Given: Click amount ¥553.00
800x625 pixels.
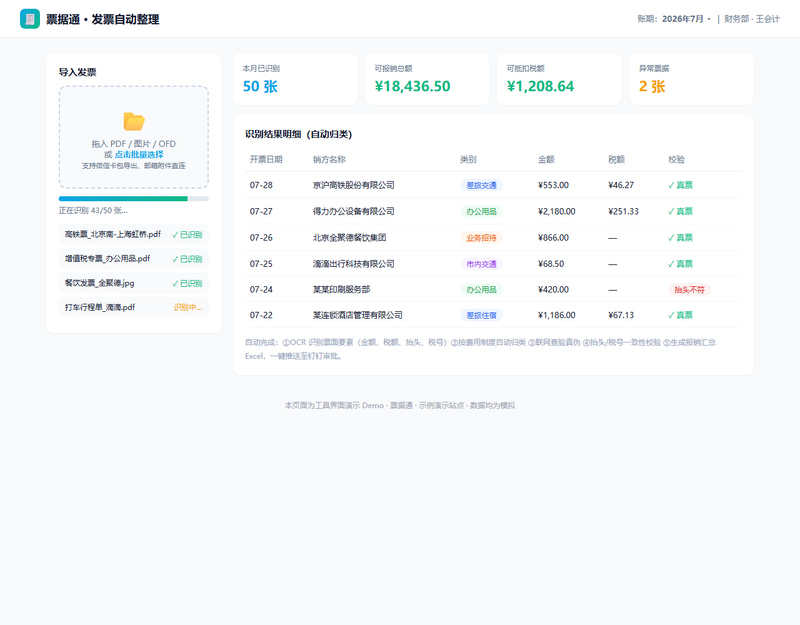Looking at the screenshot, I should point(553,185).
